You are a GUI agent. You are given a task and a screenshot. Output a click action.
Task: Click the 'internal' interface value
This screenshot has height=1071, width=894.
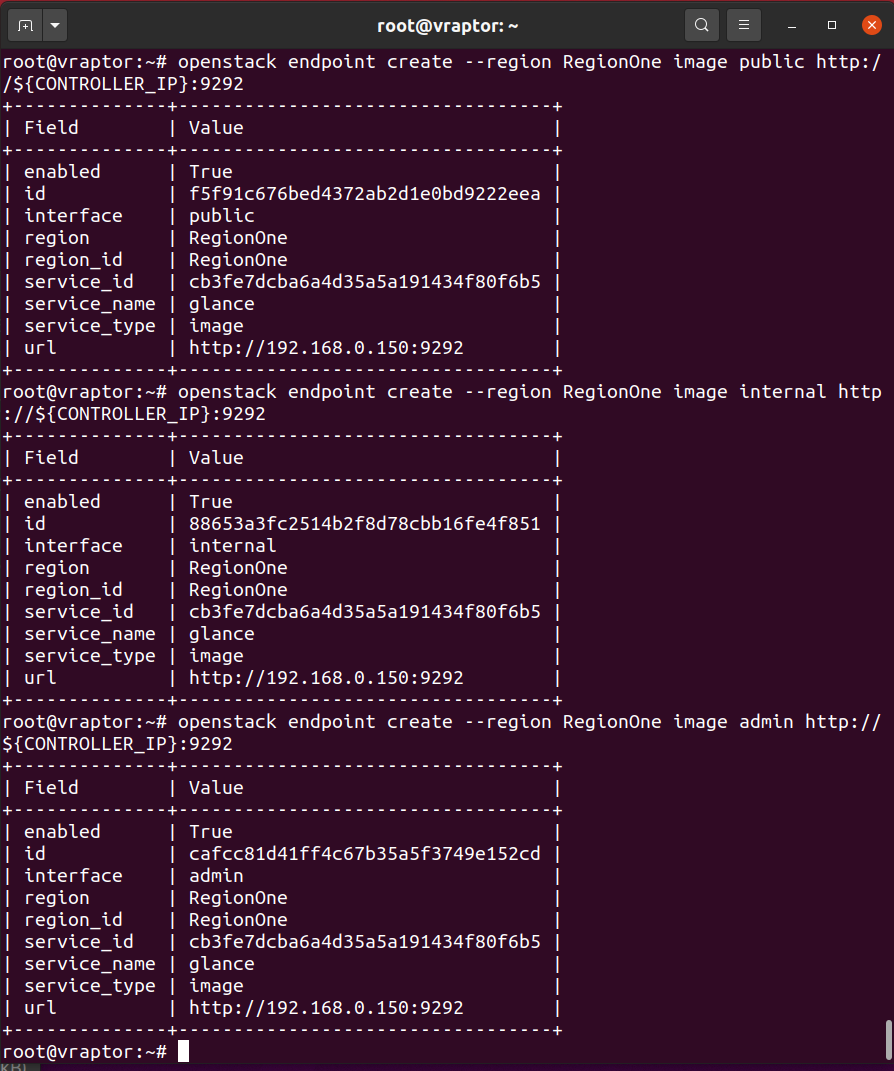(x=232, y=546)
